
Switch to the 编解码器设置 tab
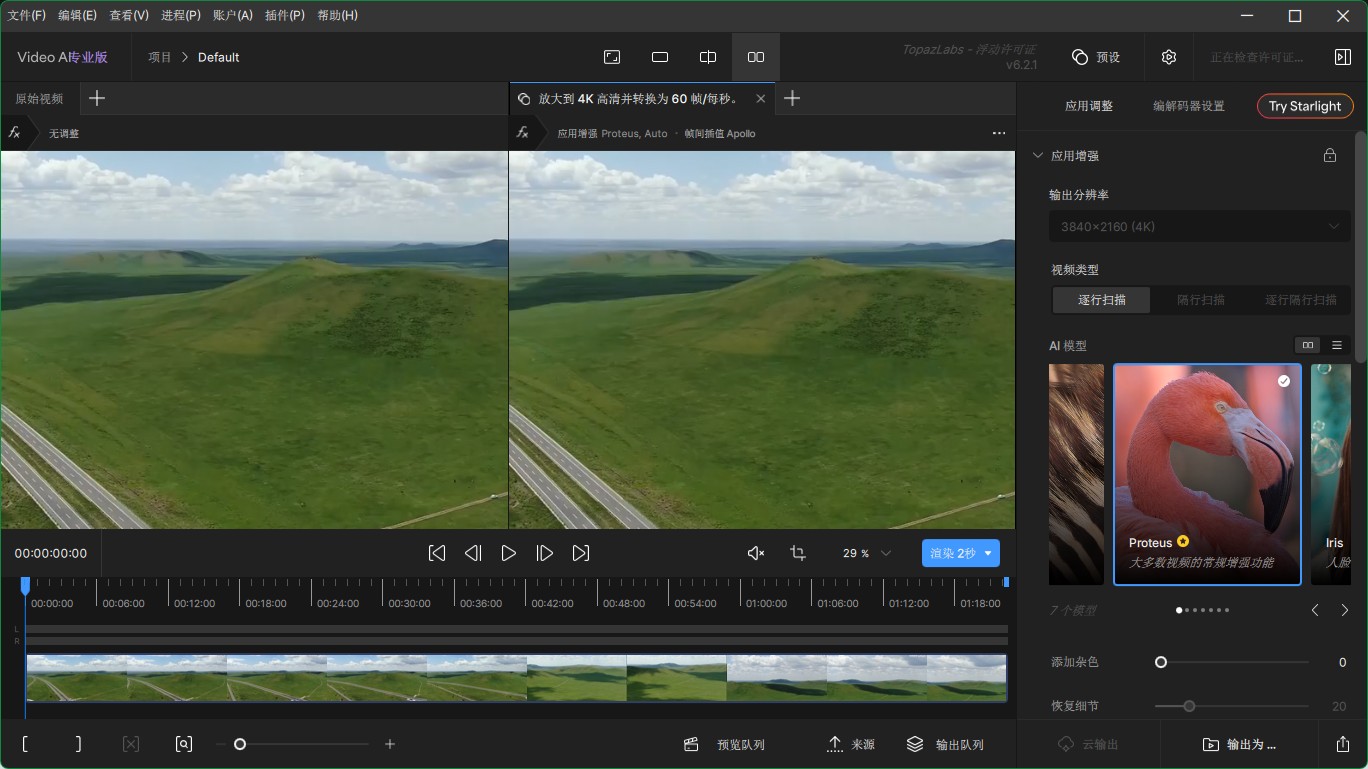[1188, 106]
